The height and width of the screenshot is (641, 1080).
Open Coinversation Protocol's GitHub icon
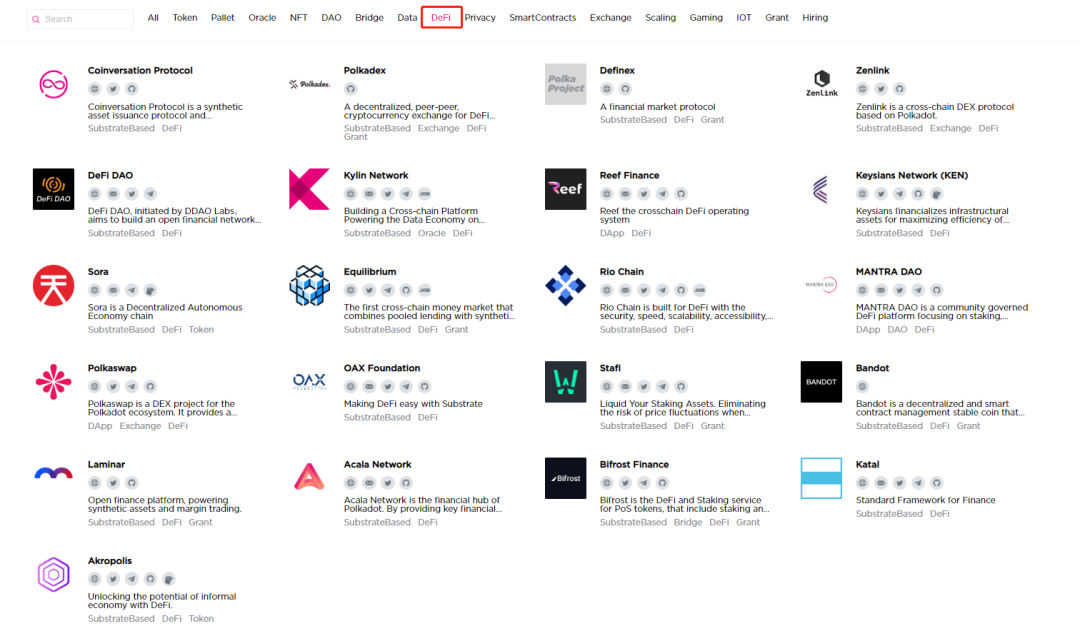tap(132, 89)
